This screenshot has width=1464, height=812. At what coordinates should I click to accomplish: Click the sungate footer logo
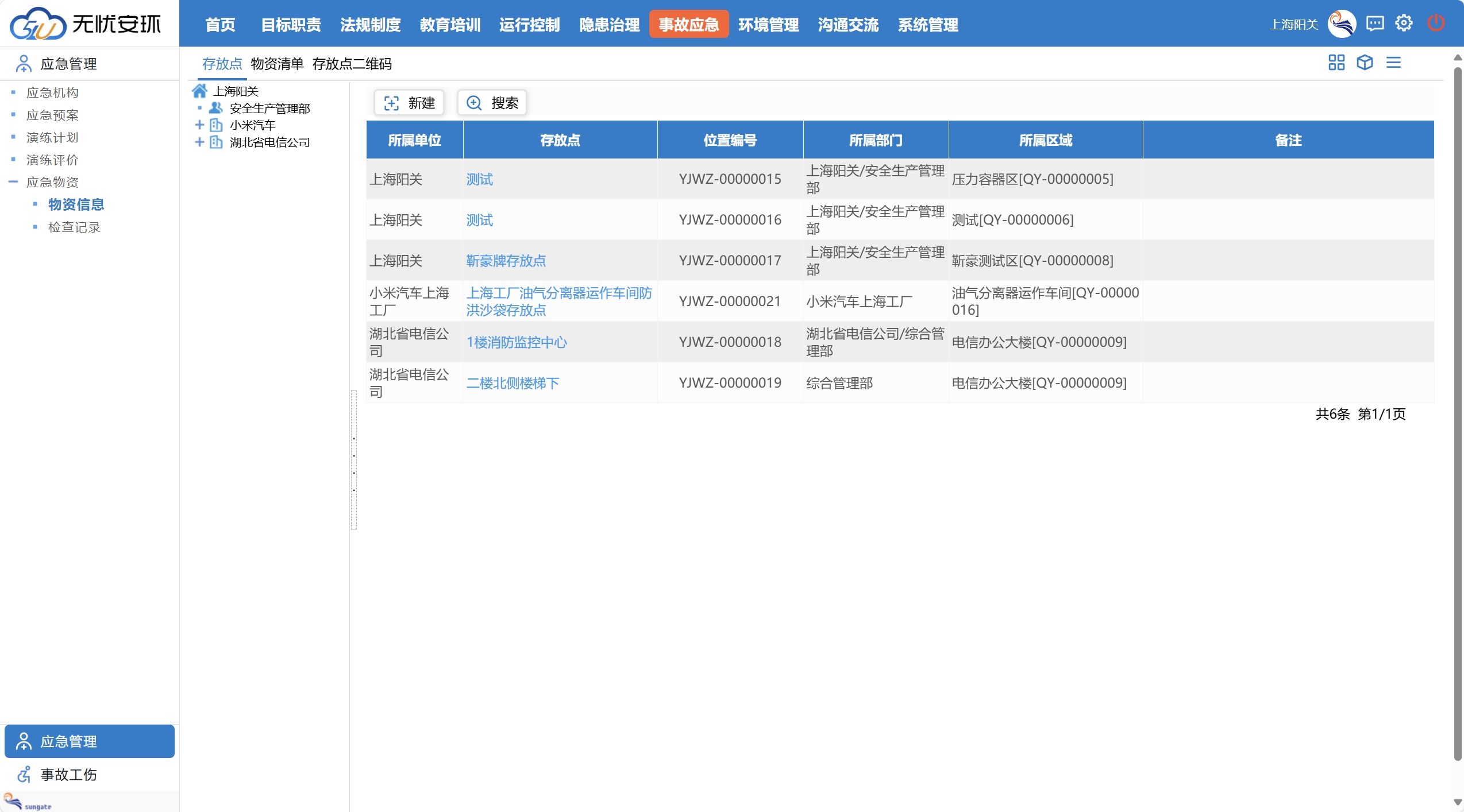(x=27, y=802)
